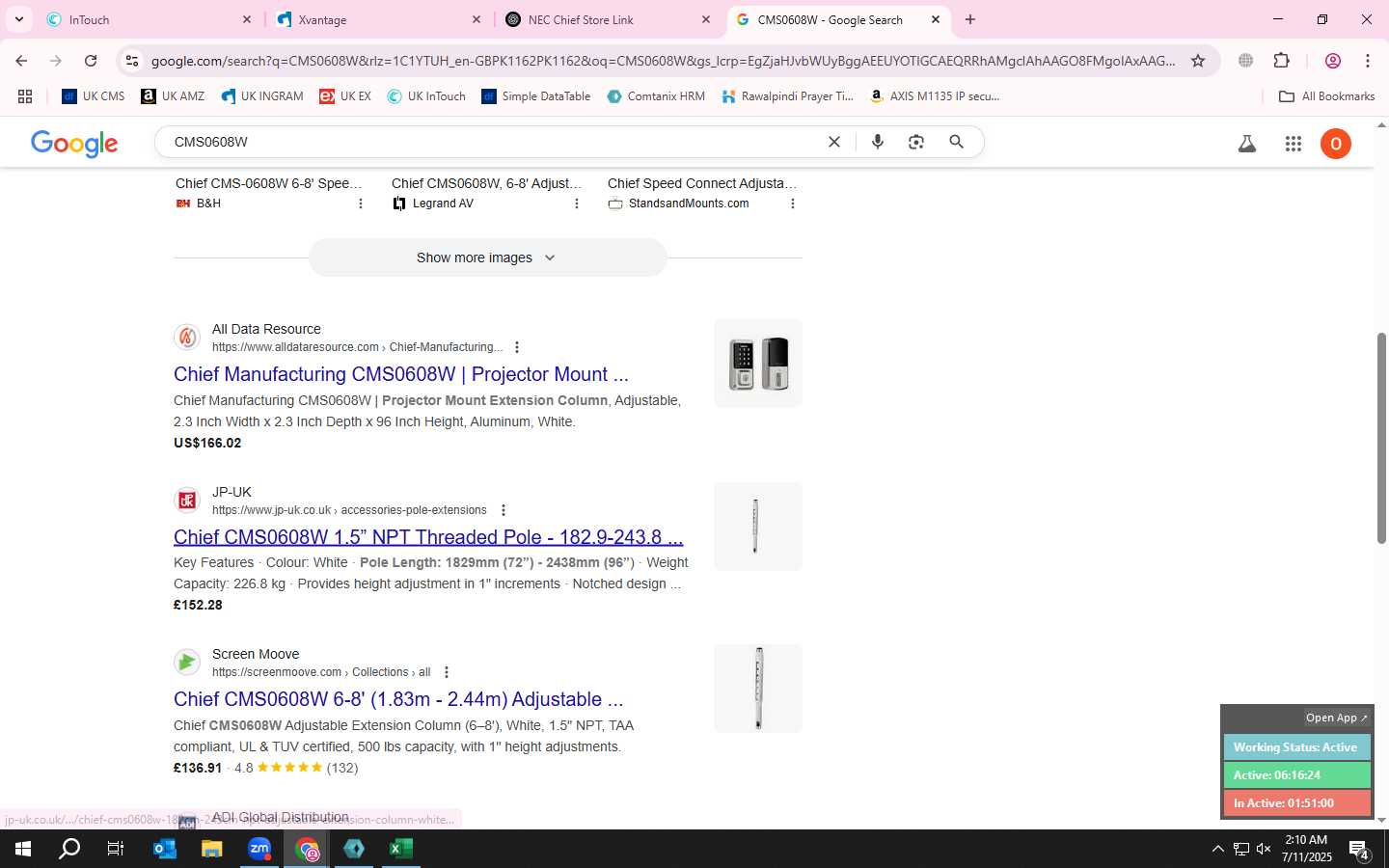Open All Data Resource result thumbnail
The height and width of the screenshot is (868, 1389).
pyautogui.click(x=758, y=364)
